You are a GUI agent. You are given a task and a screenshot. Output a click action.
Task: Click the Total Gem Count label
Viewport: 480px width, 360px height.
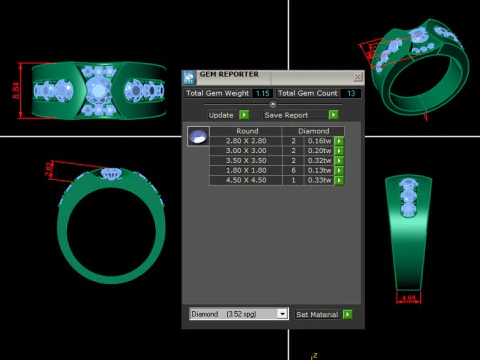point(308,93)
